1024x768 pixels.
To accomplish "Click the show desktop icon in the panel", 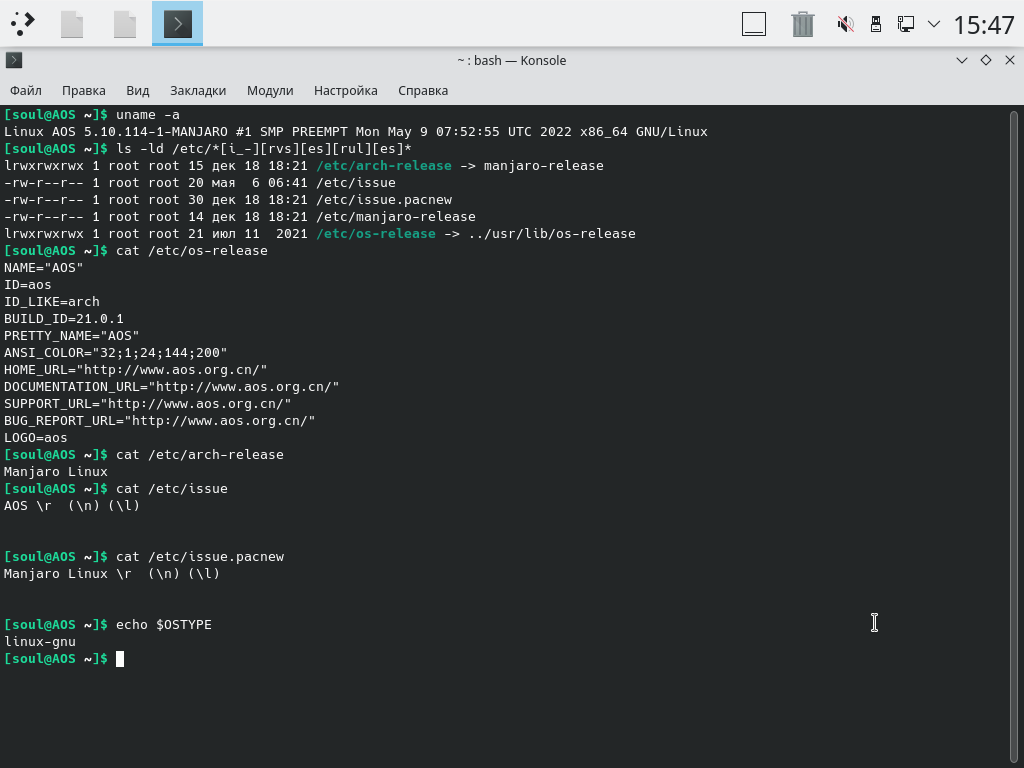I will point(754,24).
